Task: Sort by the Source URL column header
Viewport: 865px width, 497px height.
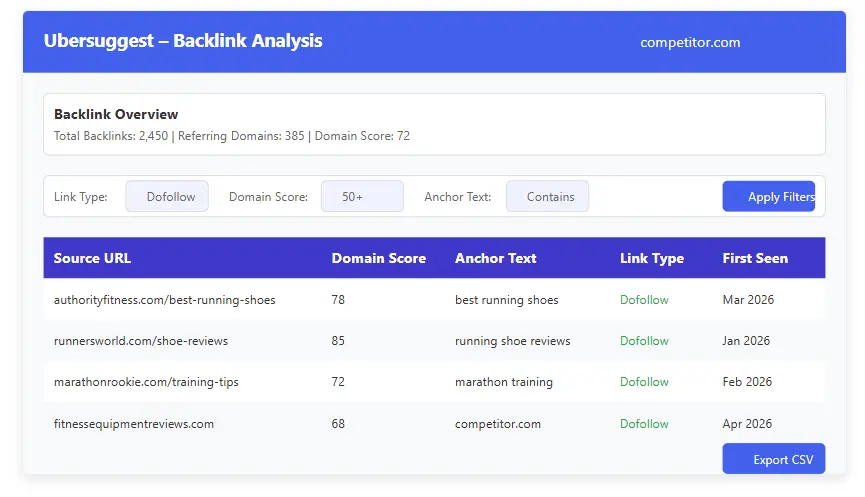Action: [x=92, y=258]
